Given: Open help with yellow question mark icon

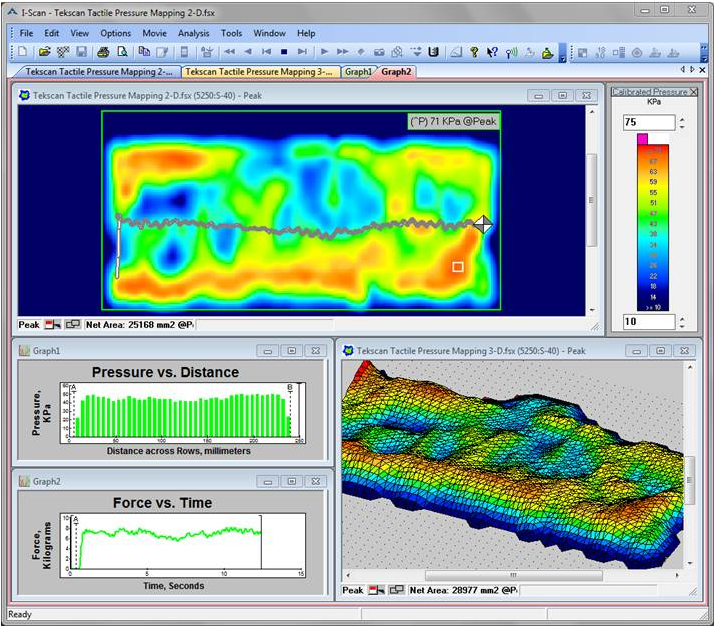Looking at the screenshot, I should click(474, 52).
